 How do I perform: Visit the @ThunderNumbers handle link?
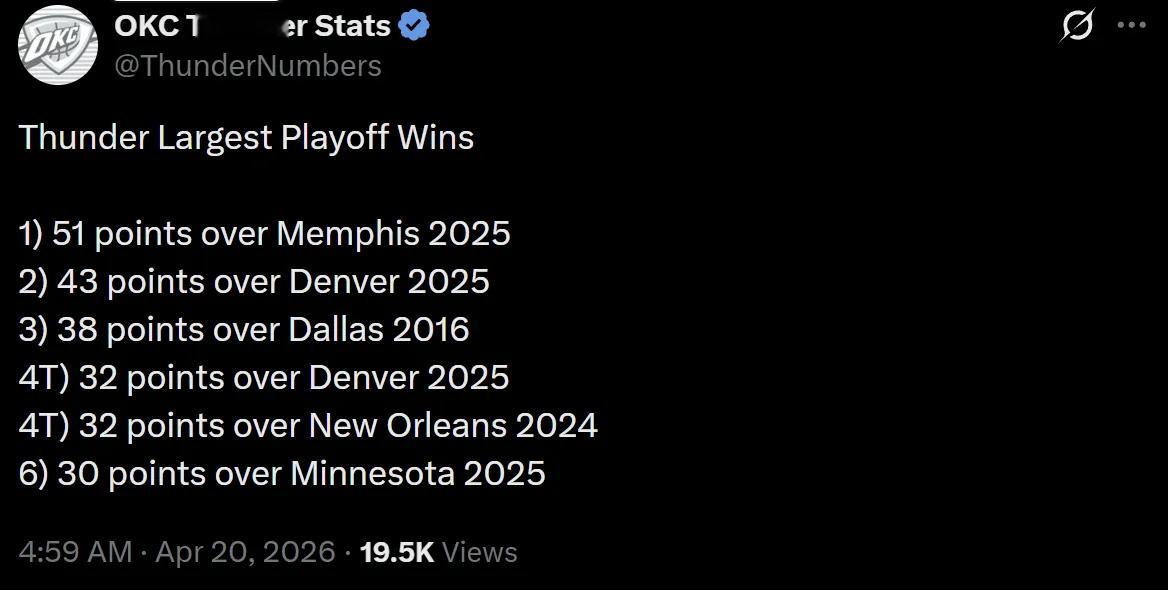tap(249, 66)
